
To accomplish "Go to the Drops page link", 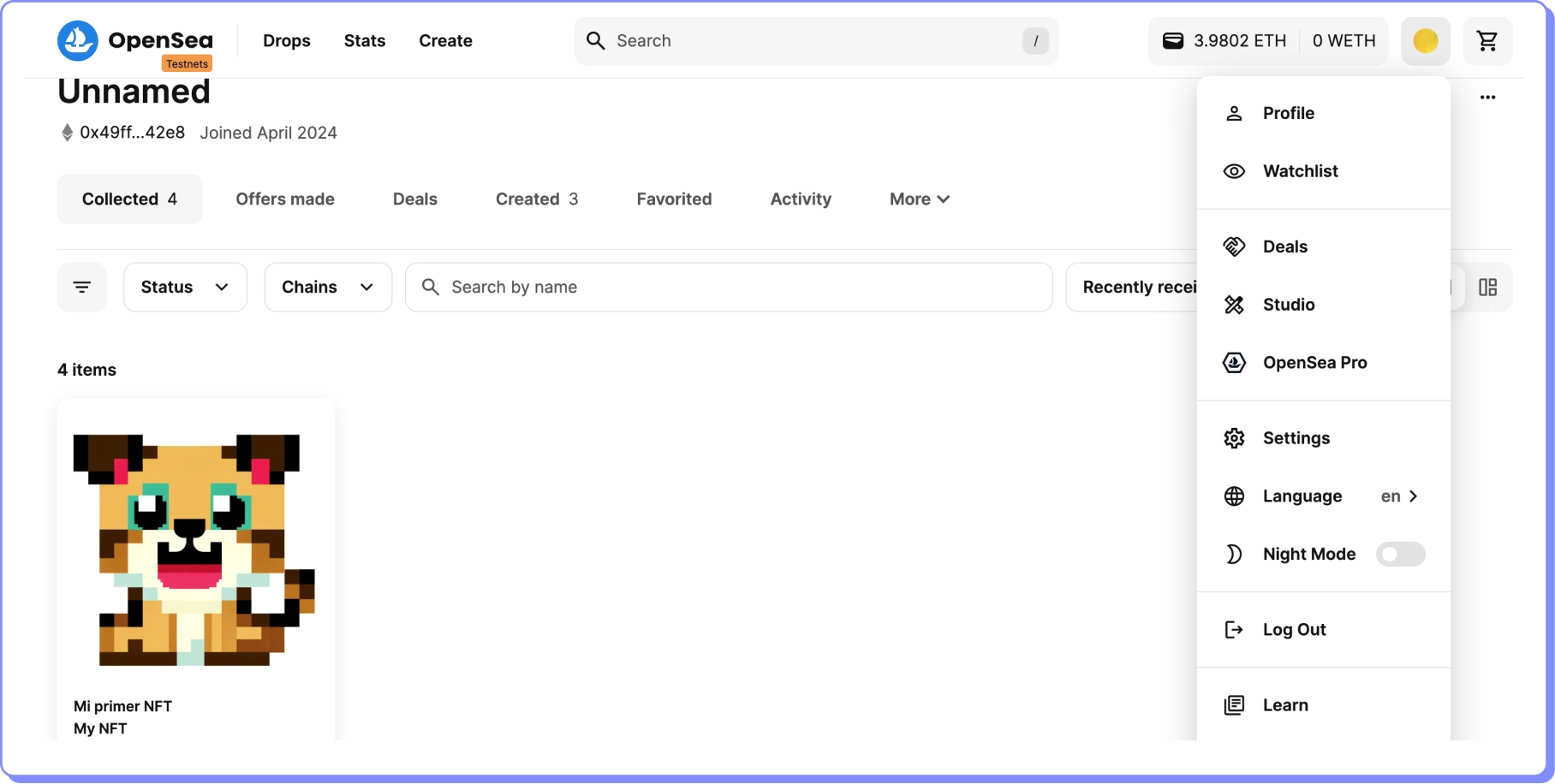I will click(x=286, y=41).
